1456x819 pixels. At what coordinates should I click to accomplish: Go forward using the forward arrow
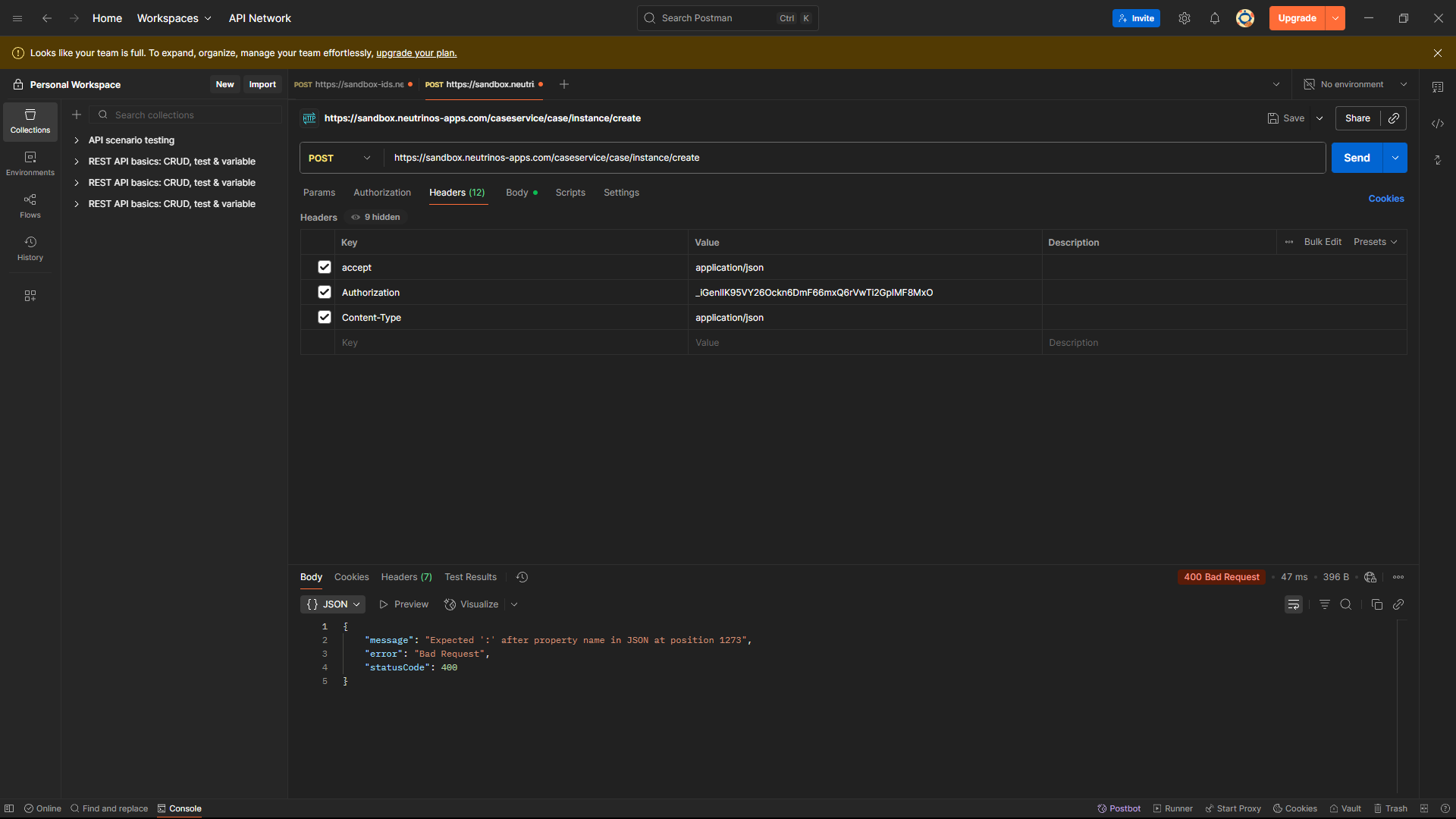click(74, 18)
